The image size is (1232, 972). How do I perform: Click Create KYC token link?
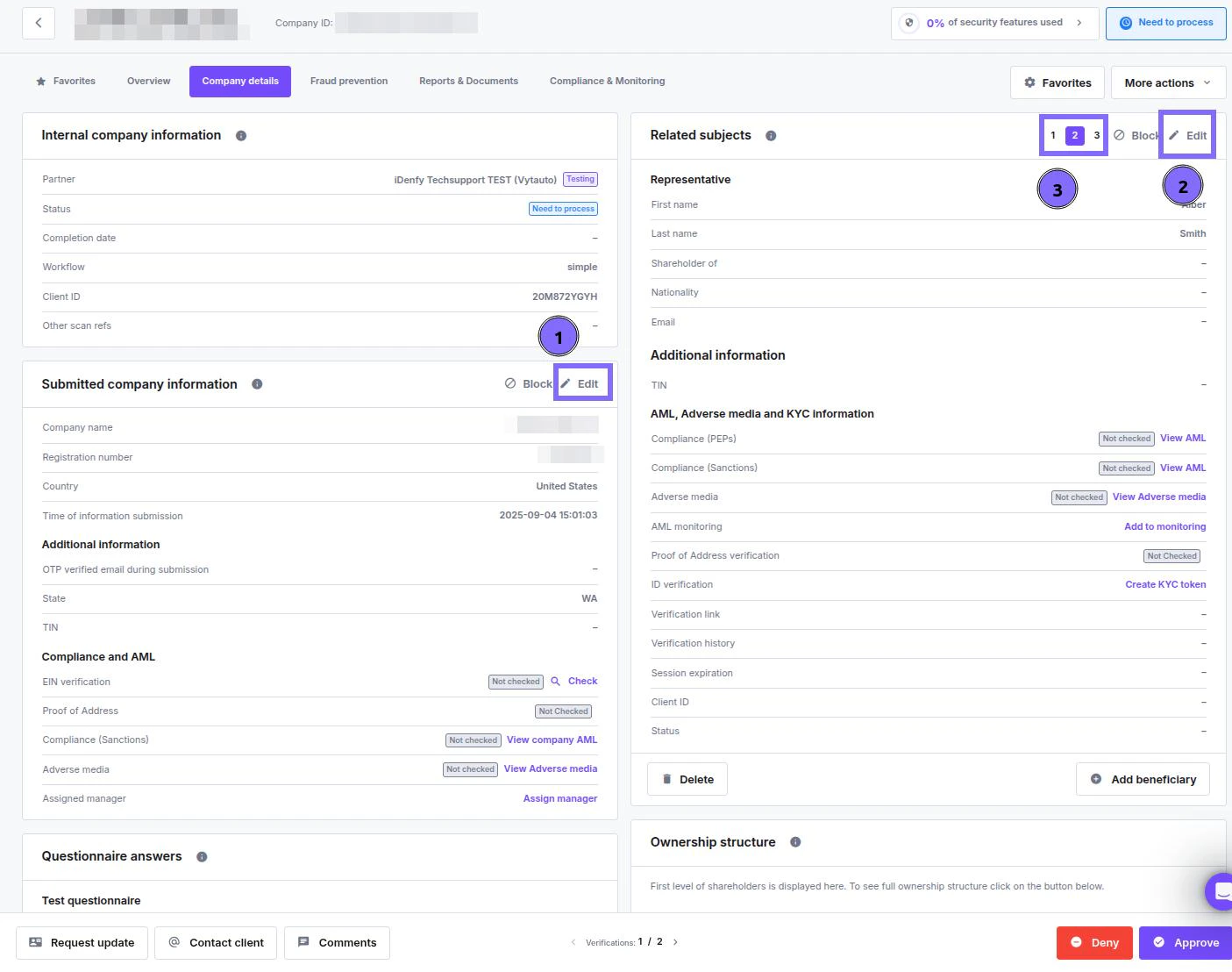(1165, 585)
